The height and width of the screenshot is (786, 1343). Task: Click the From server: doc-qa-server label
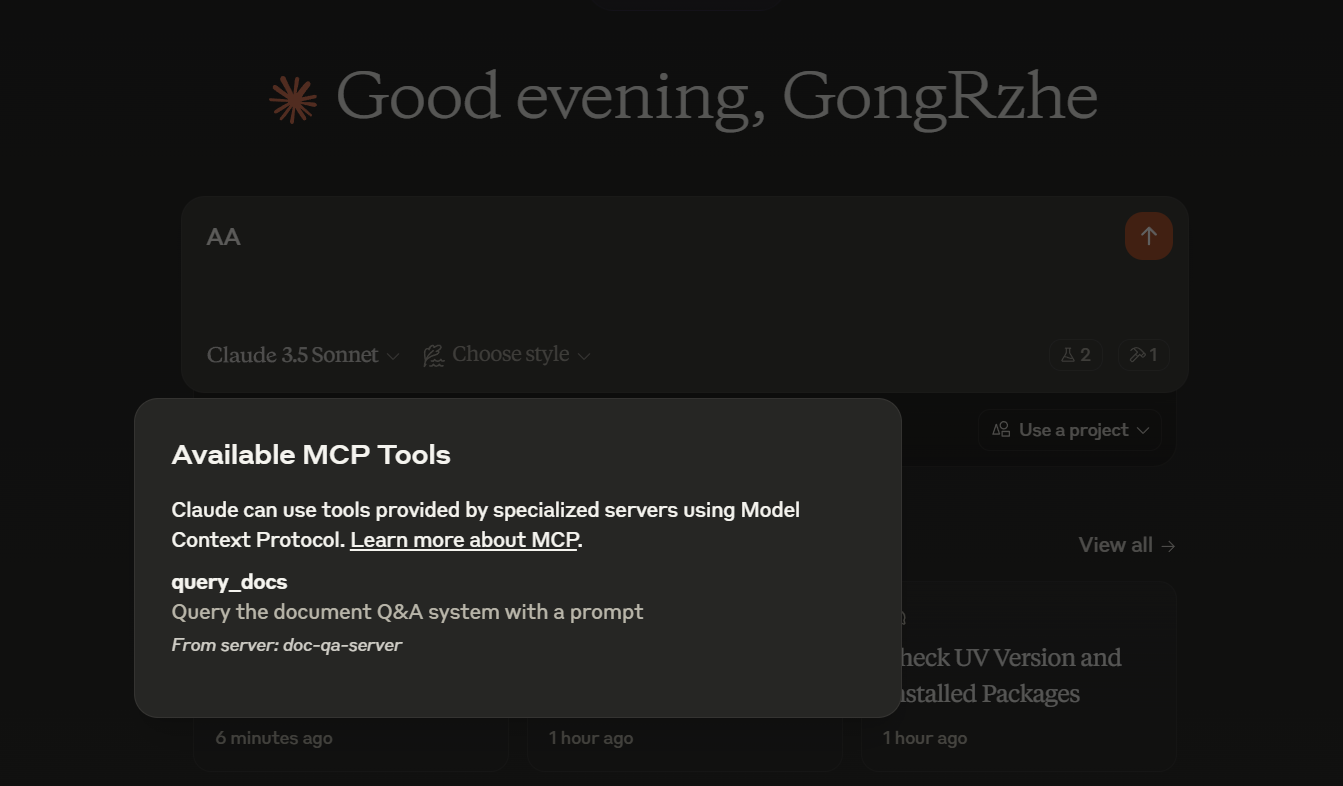point(286,645)
